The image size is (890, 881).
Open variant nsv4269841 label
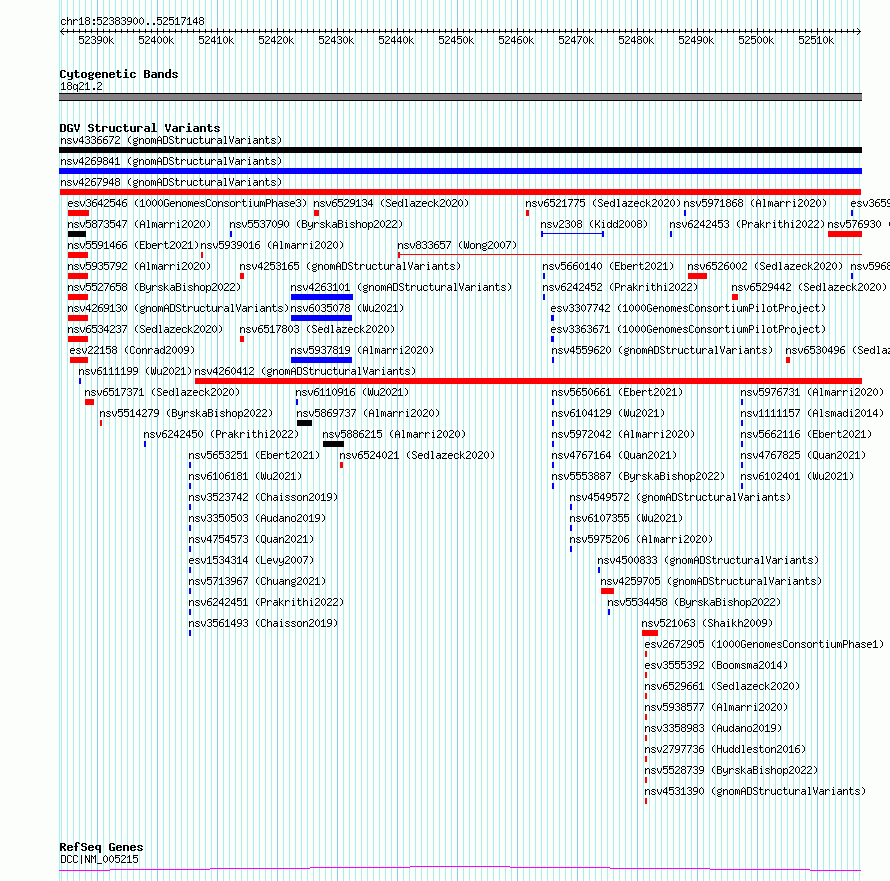click(171, 161)
